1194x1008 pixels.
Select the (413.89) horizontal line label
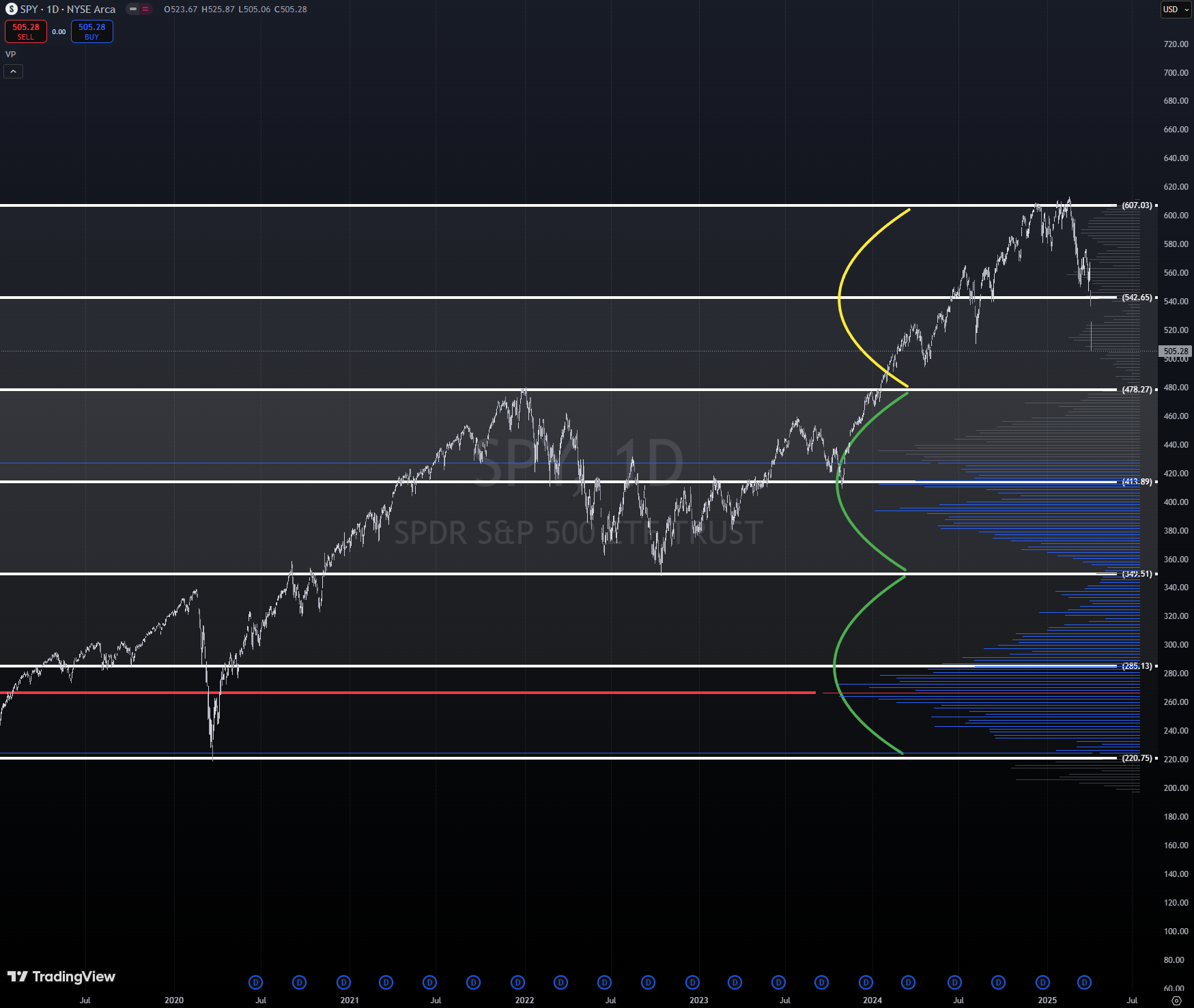pyautogui.click(x=1137, y=482)
